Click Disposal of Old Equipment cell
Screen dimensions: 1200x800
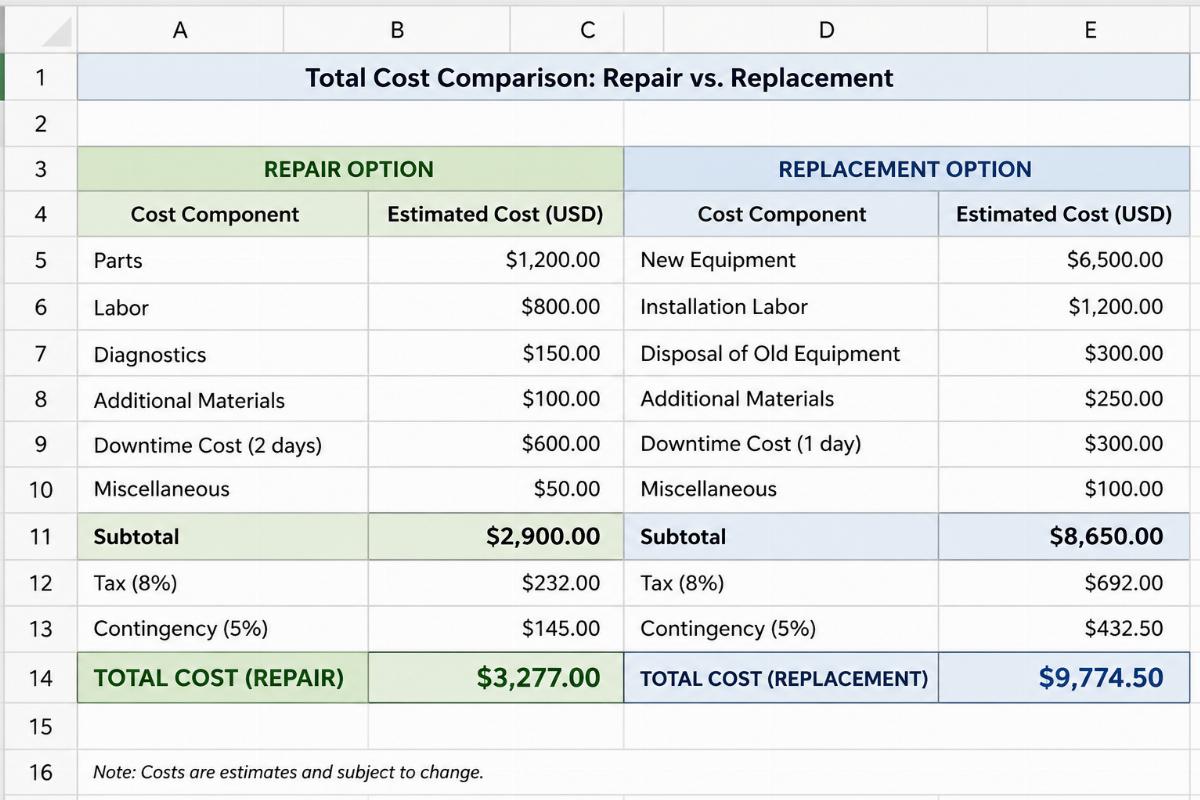781,354
